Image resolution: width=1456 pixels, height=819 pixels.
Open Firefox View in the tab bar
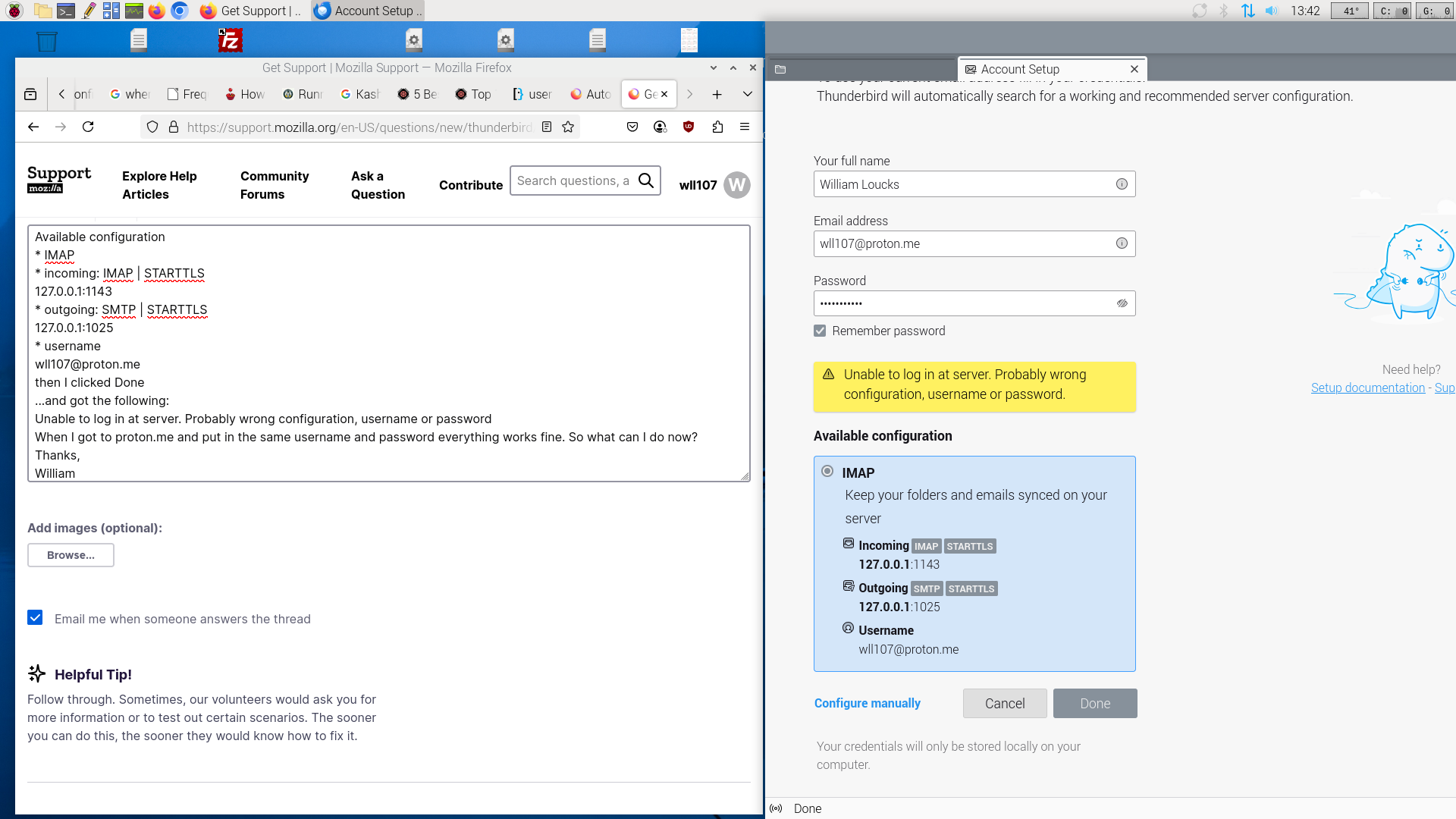[x=30, y=94]
